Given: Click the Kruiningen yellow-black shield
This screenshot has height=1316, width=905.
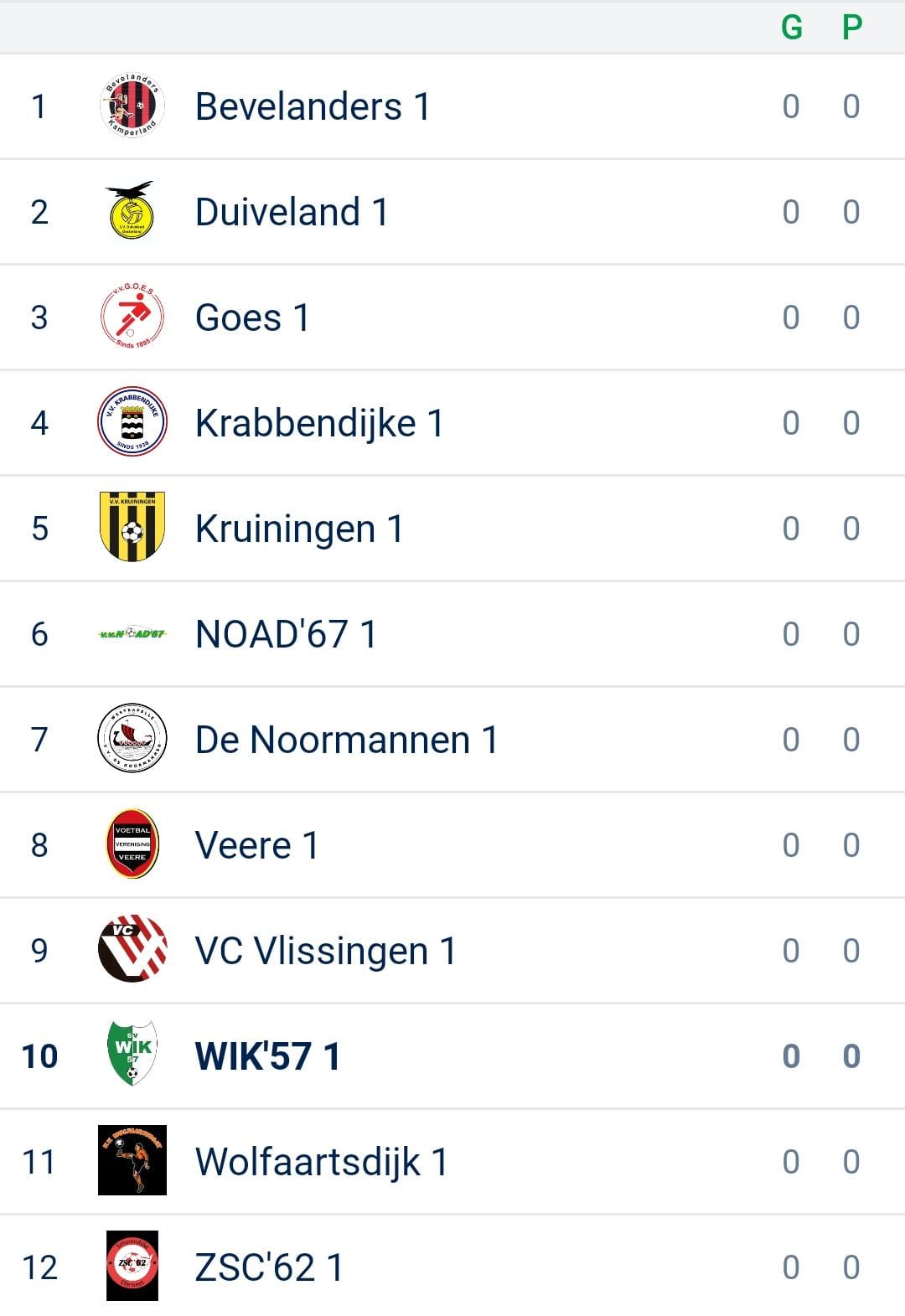Looking at the screenshot, I should point(132,528).
